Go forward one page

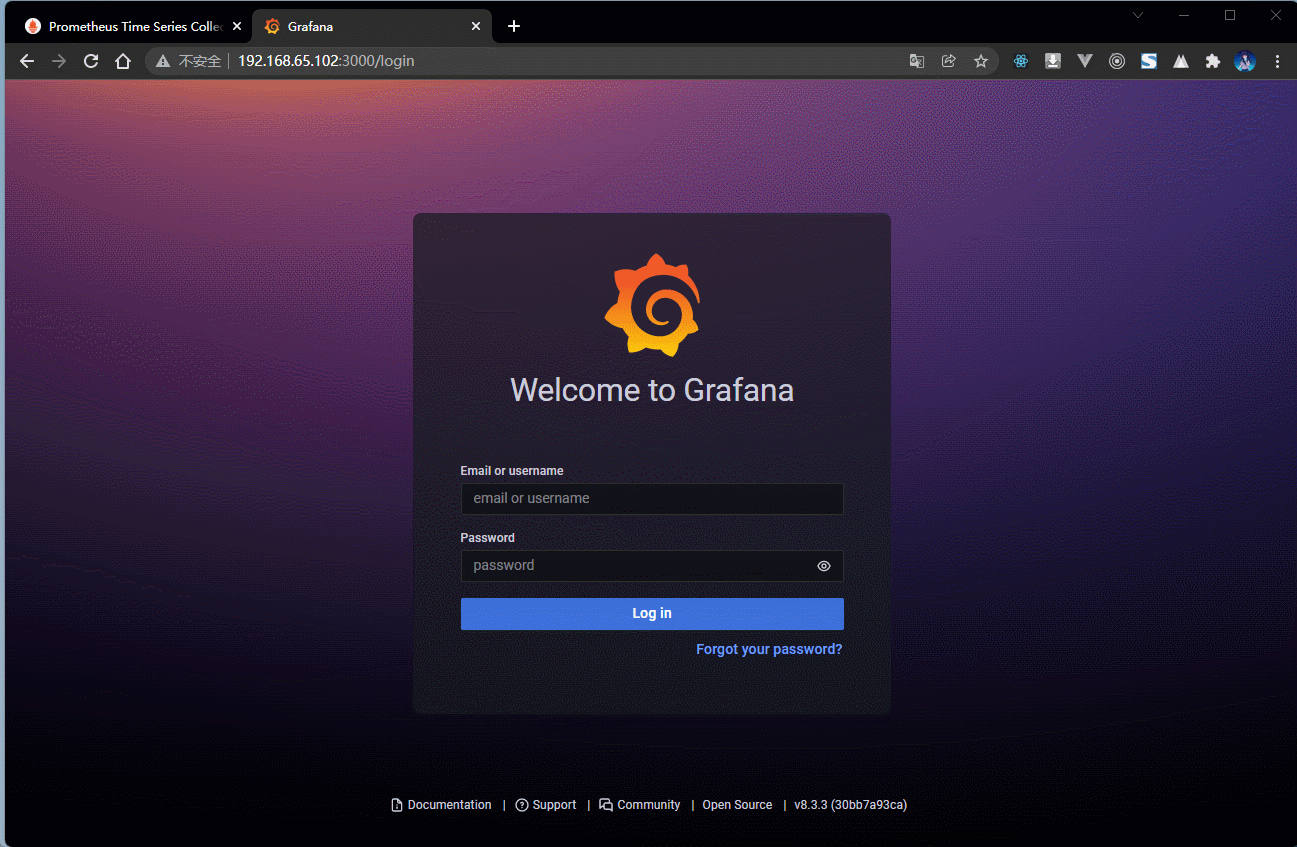coord(59,61)
